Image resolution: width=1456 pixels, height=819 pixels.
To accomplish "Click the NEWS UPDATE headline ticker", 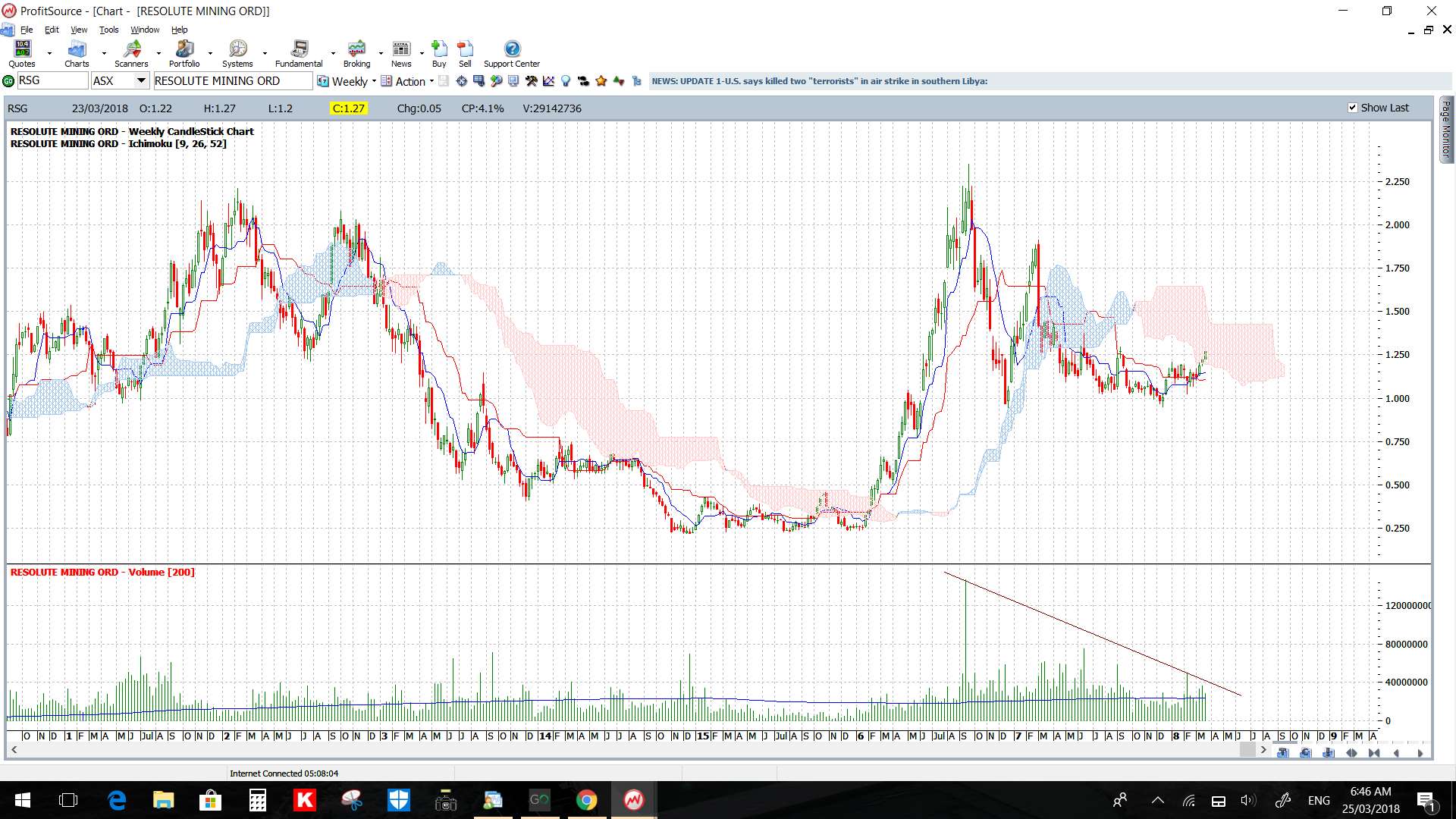I will (x=819, y=81).
